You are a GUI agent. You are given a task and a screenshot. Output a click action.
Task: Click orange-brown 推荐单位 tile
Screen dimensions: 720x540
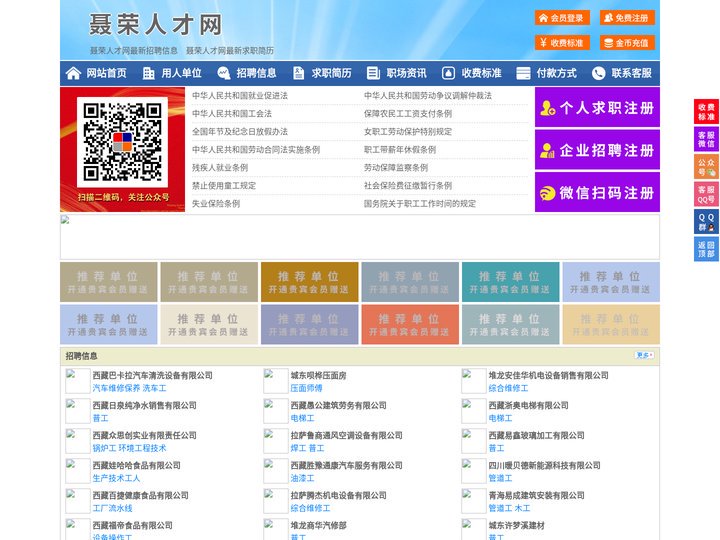pyautogui.click(x=309, y=282)
